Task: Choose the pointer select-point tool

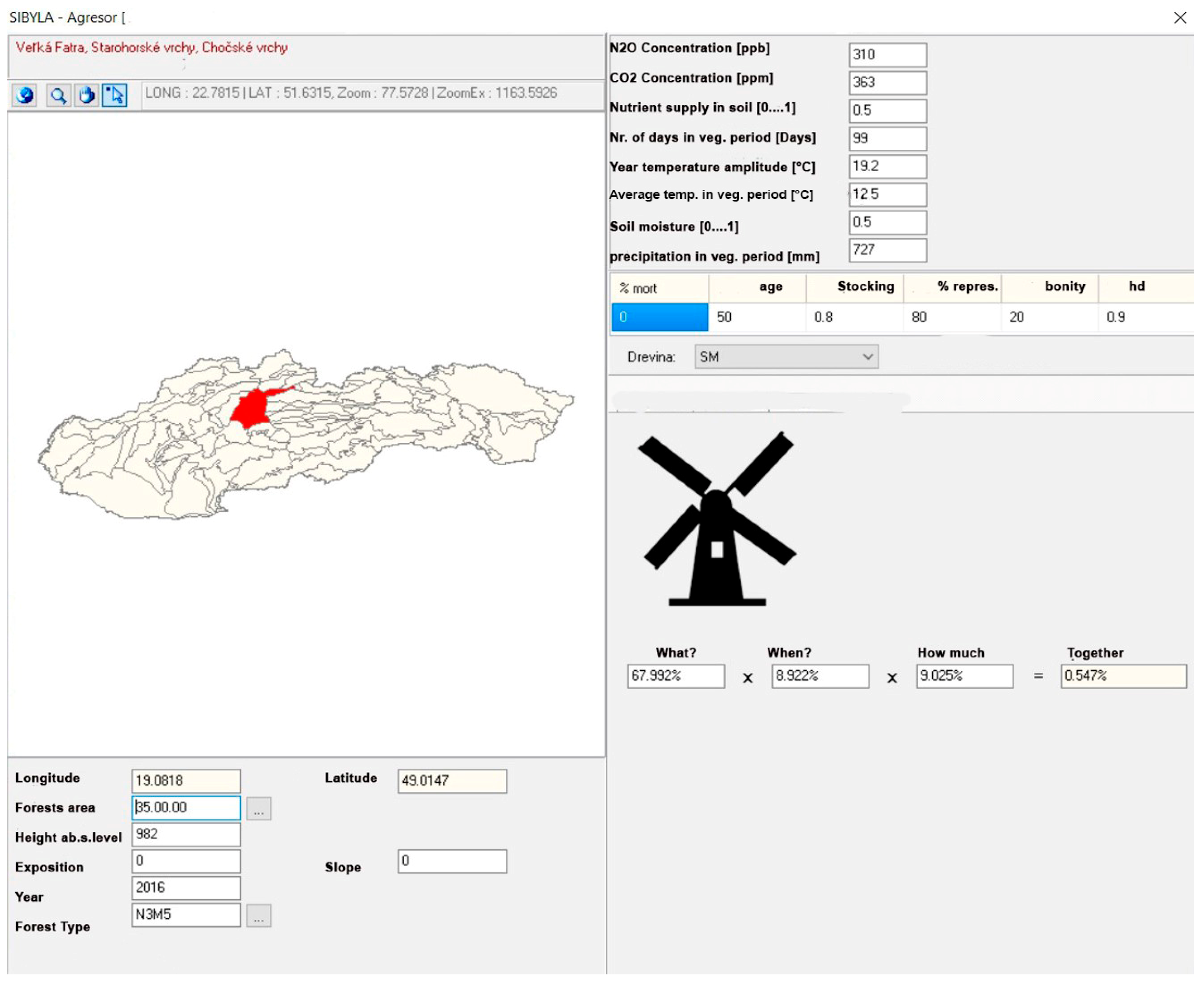Action: (115, 95)
